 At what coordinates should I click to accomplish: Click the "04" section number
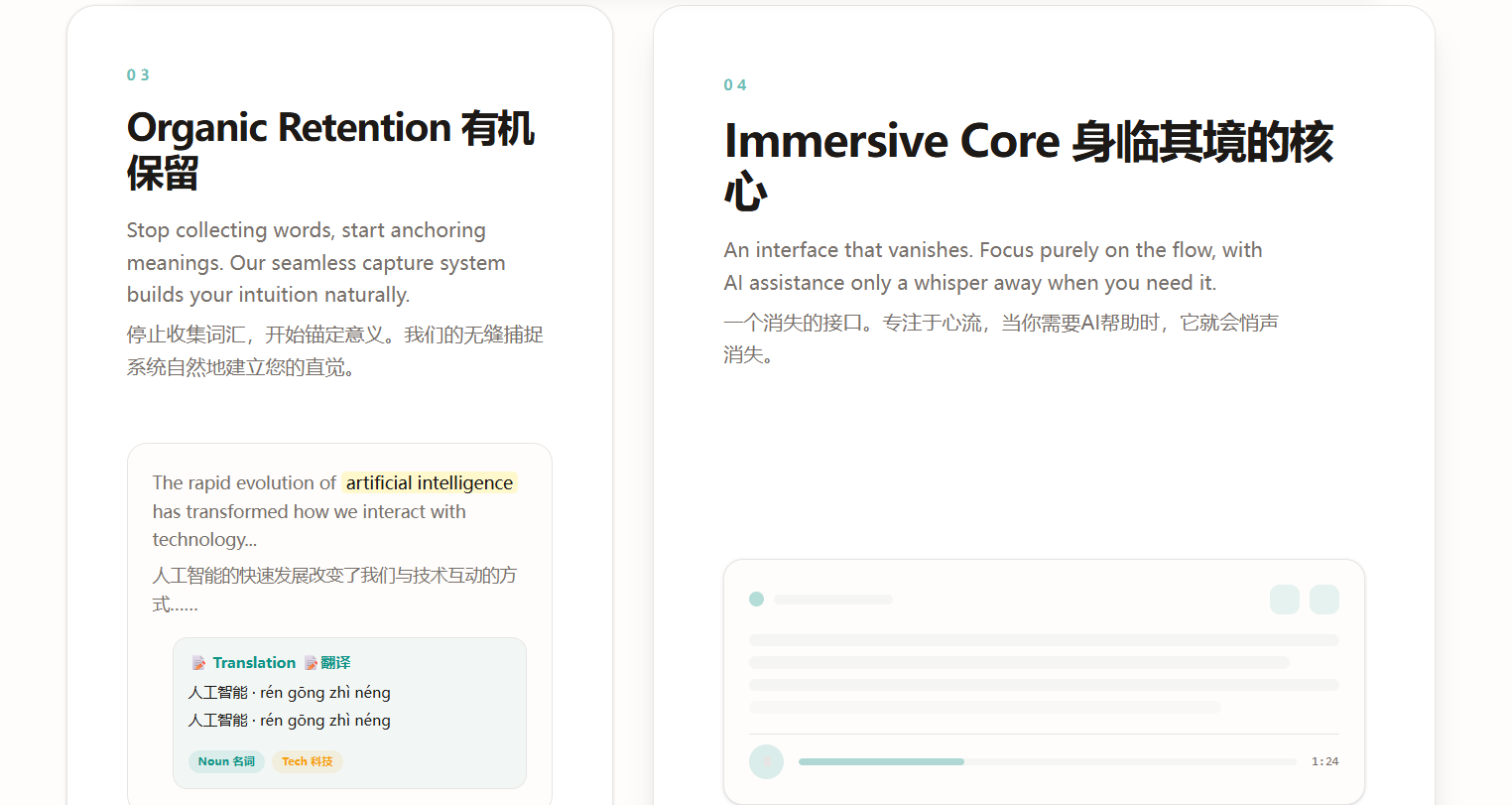click(735, 85)
